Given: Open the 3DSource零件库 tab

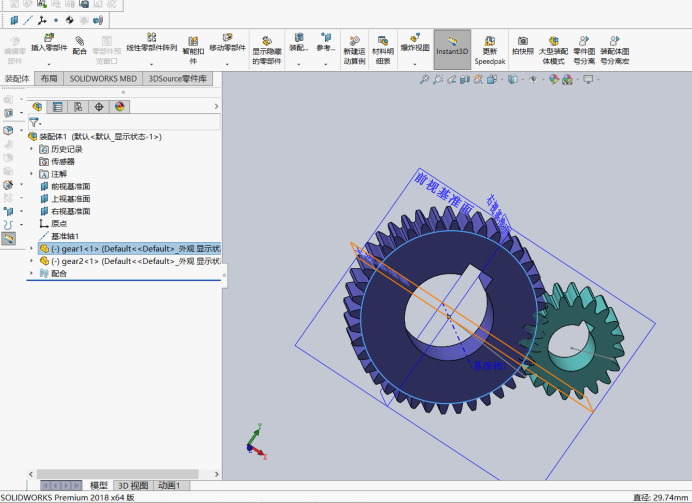Looking at the screenshot, I should [177, 79].
